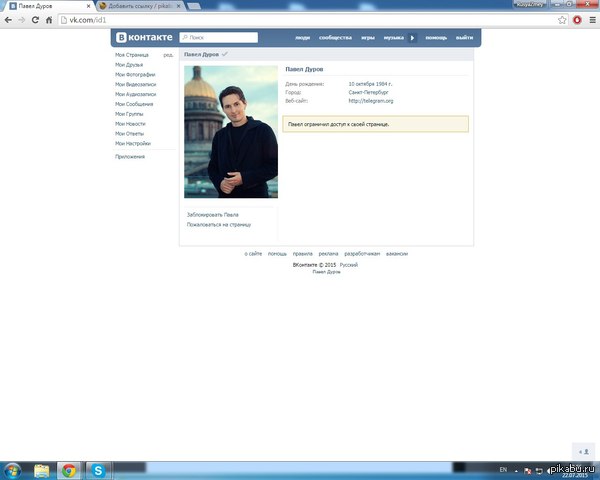Click the Chrome icon in taskbar

(69, 469)
